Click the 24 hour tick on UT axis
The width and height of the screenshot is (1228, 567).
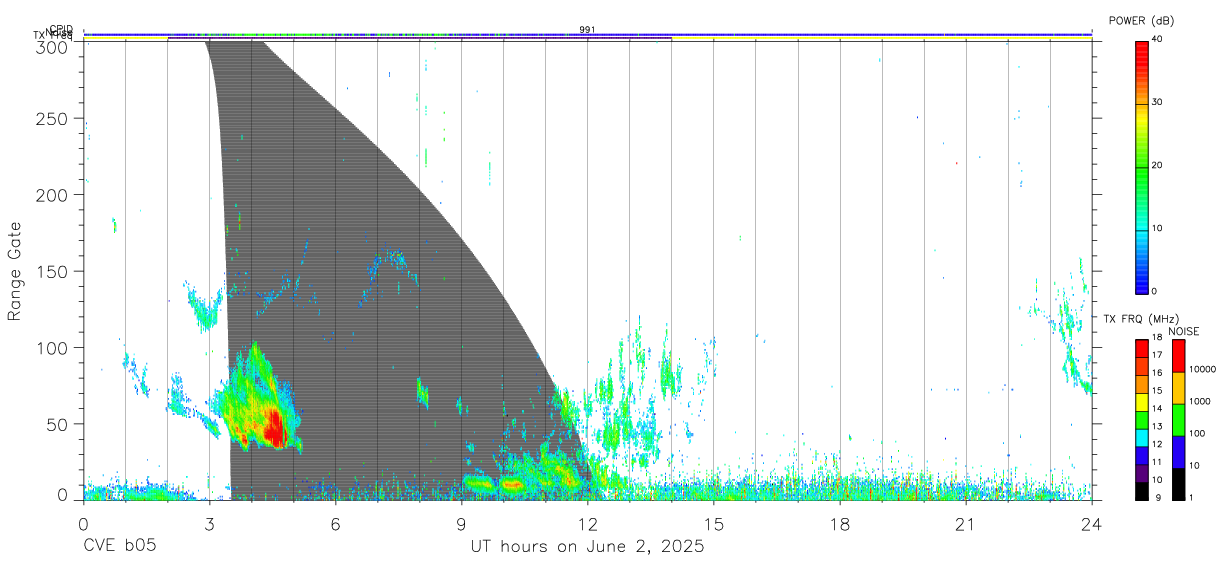tap(1092, 523)
